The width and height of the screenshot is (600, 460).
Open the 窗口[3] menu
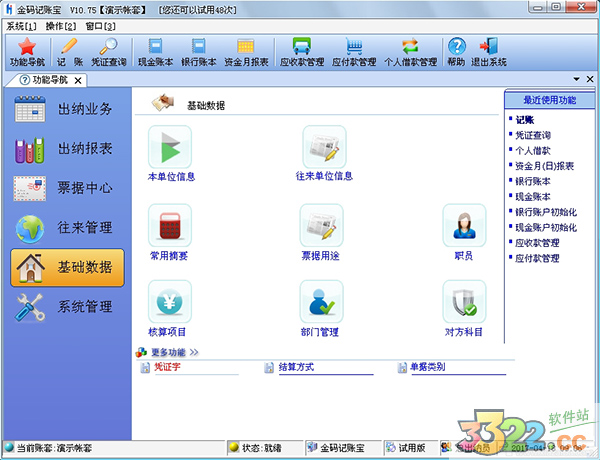click(100, 26)
